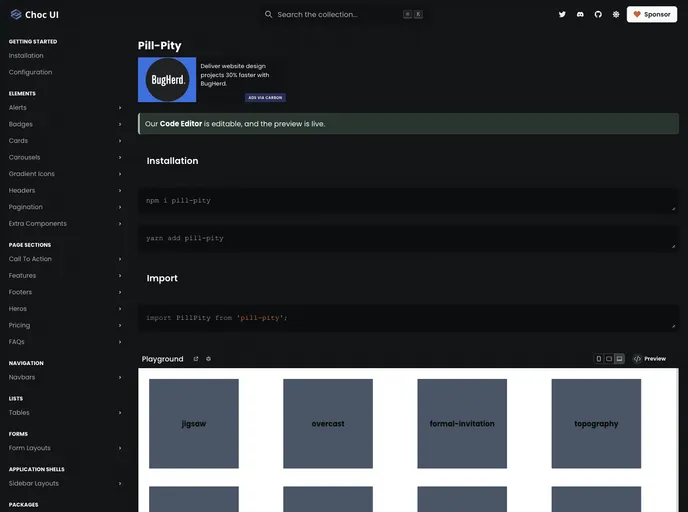Click the Playground label
The width and height of the screenshot is (688, 512).
click(x=162, y=359)
